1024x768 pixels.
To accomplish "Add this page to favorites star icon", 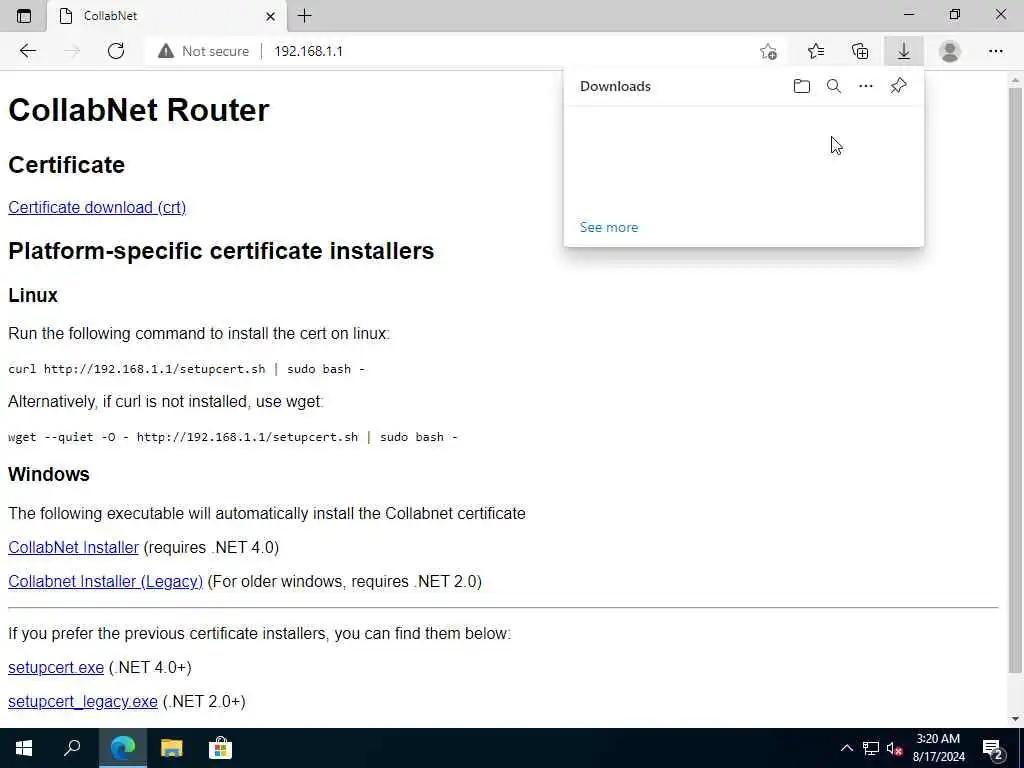I will (x=769, y=51).
